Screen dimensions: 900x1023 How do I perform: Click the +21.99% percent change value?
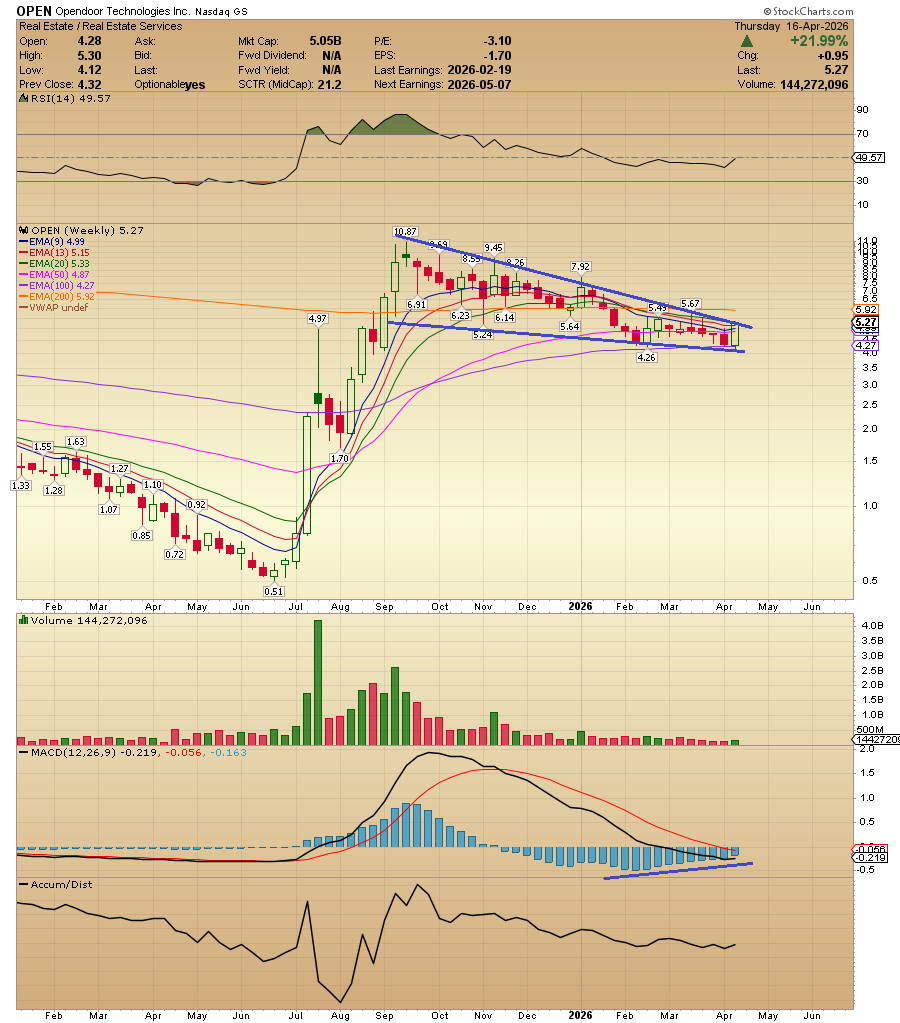pyautogui.click(x=818, y=41)
